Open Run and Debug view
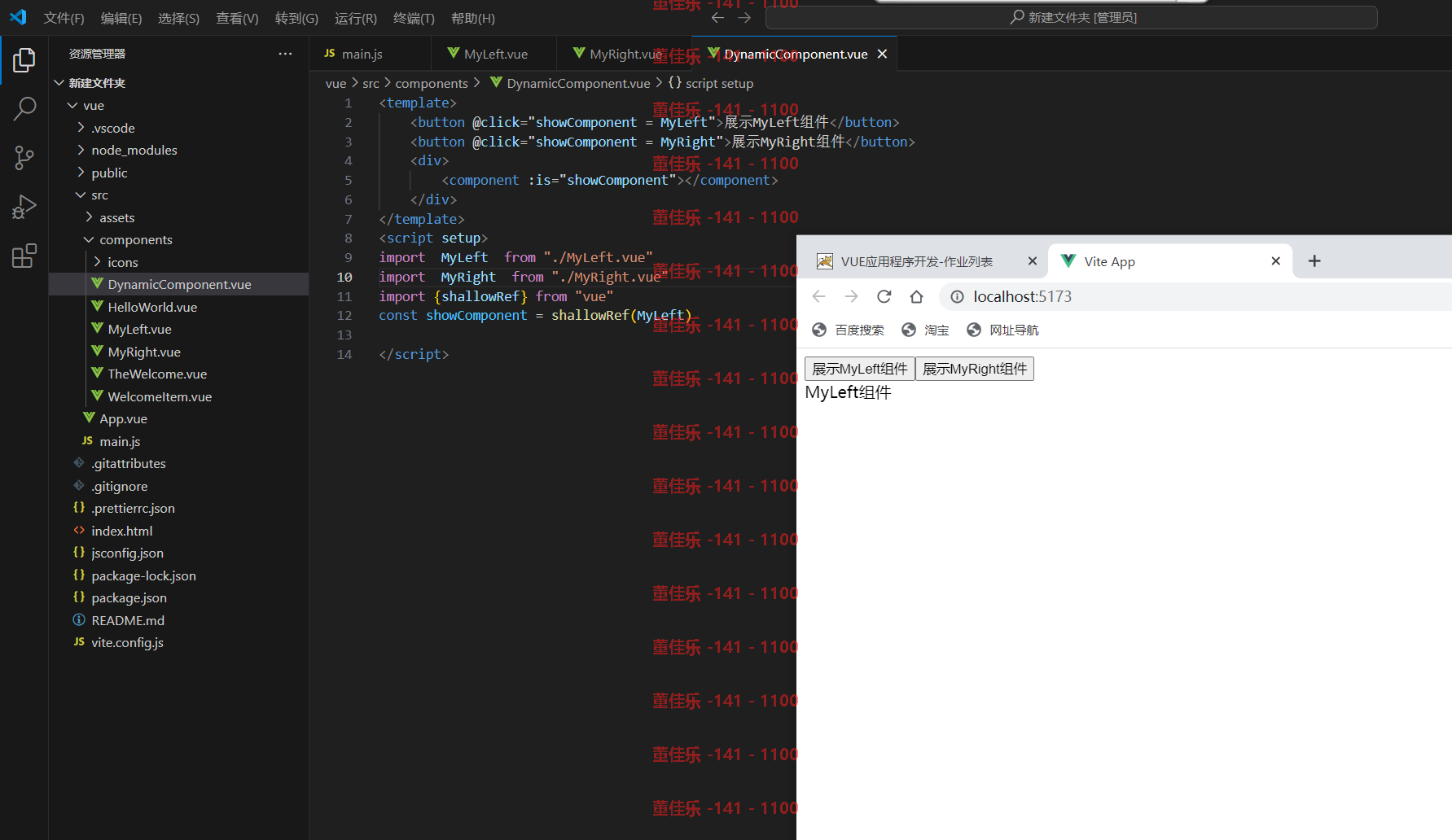The width and height of the screenshot is (1452, 840). click(24, 207)
